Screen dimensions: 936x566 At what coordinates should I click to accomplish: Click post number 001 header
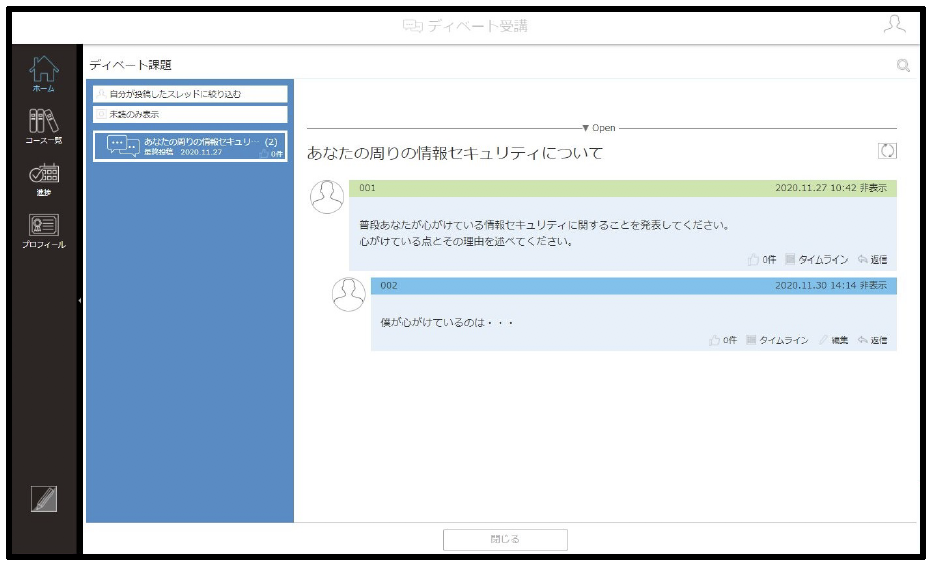[367, 187]
